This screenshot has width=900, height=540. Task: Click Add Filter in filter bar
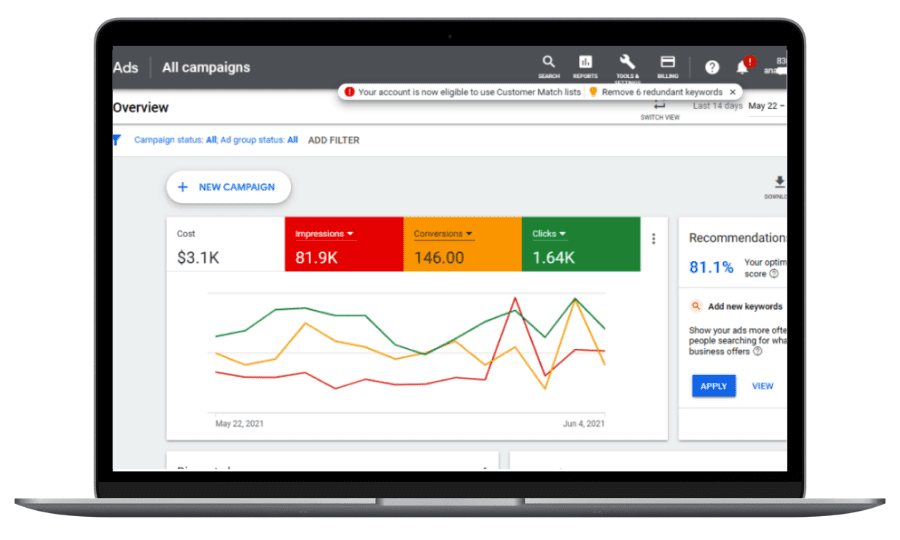(333, 141)
